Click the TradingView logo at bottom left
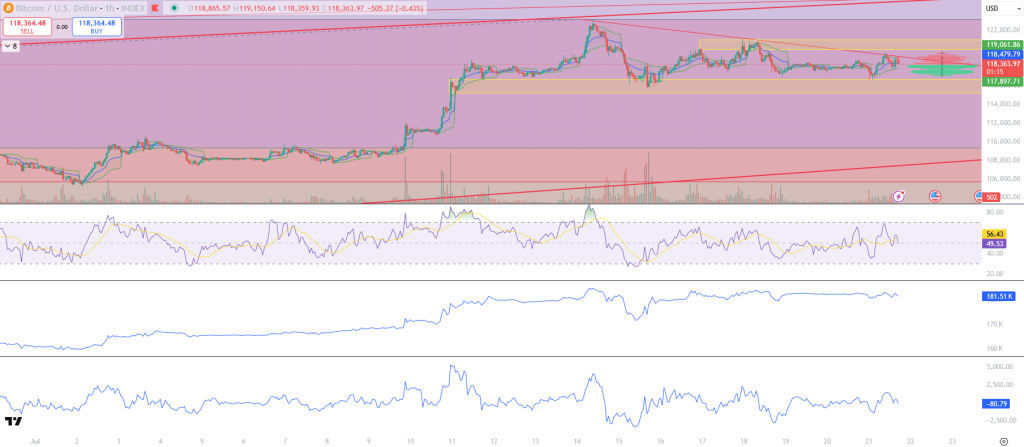This screenshot has height=447, width=1024. click(x=12, y=421)
